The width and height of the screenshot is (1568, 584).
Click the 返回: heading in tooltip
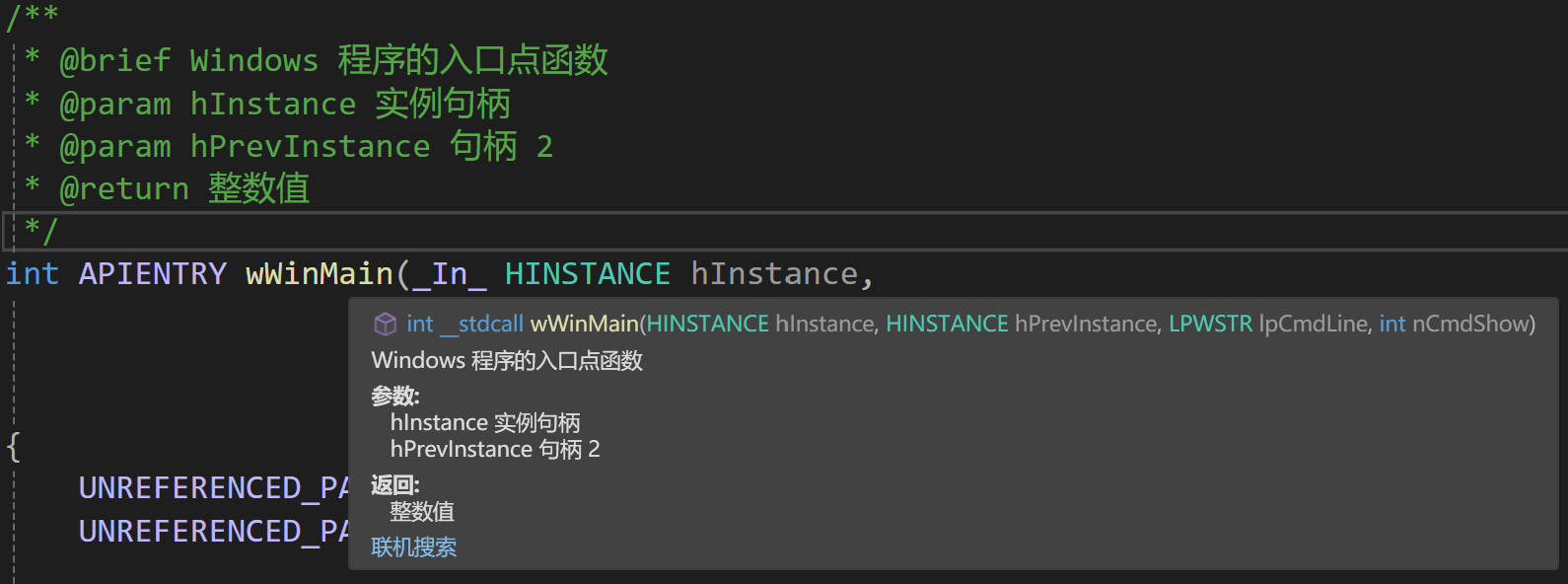[x=395, y=484]
